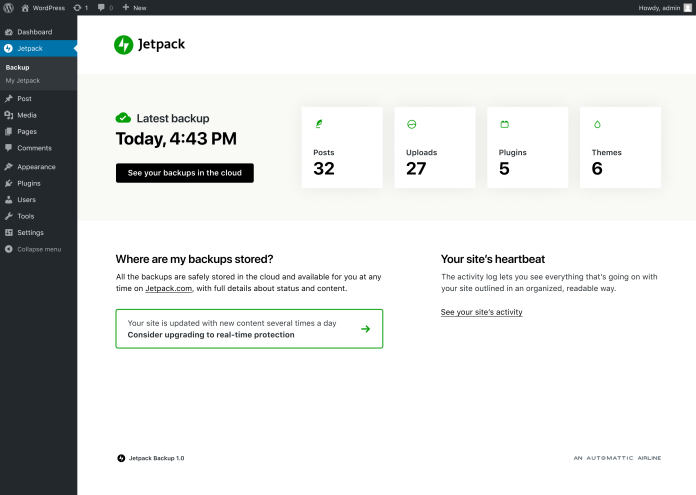Click the updates icon in admin bar
Image resolution: width=696 pixels, height=495 pixels.
80,8
